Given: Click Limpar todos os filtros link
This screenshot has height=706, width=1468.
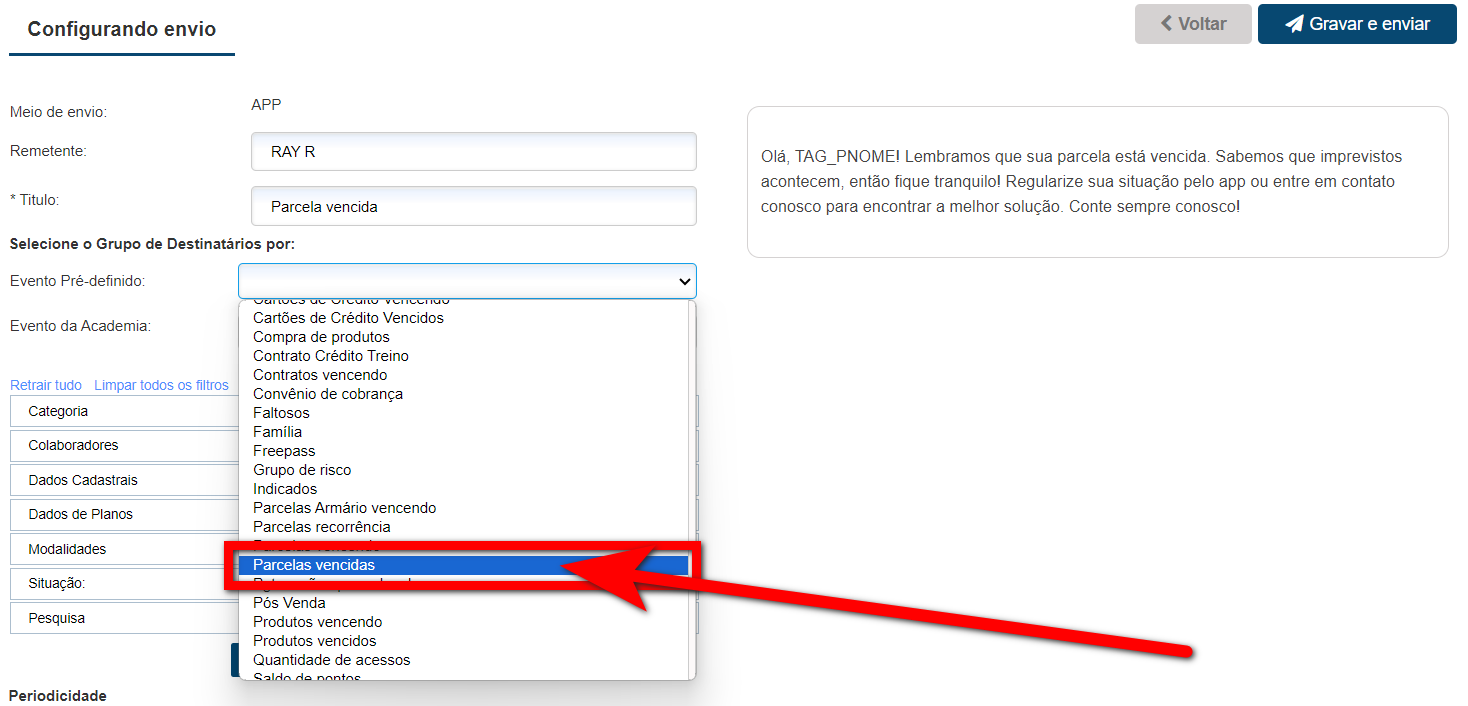Looking at the screenshot, I should click(x=161, y=385).
